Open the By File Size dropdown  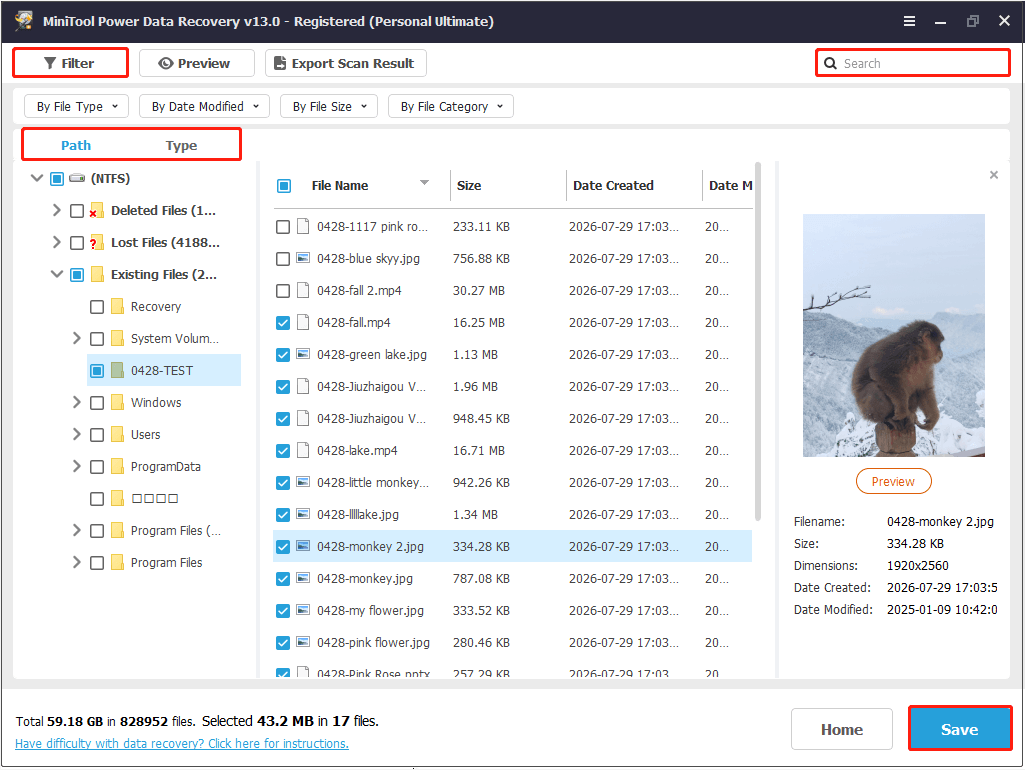pyautogui.click(x=329, y=107)
